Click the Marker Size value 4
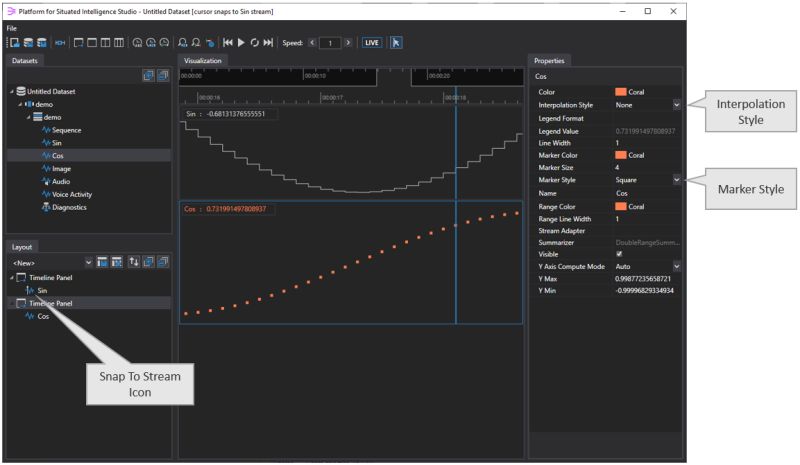Image resolution: width=800 pixels, height=465 pixels. pyautogui.click(x=617, y=168)
